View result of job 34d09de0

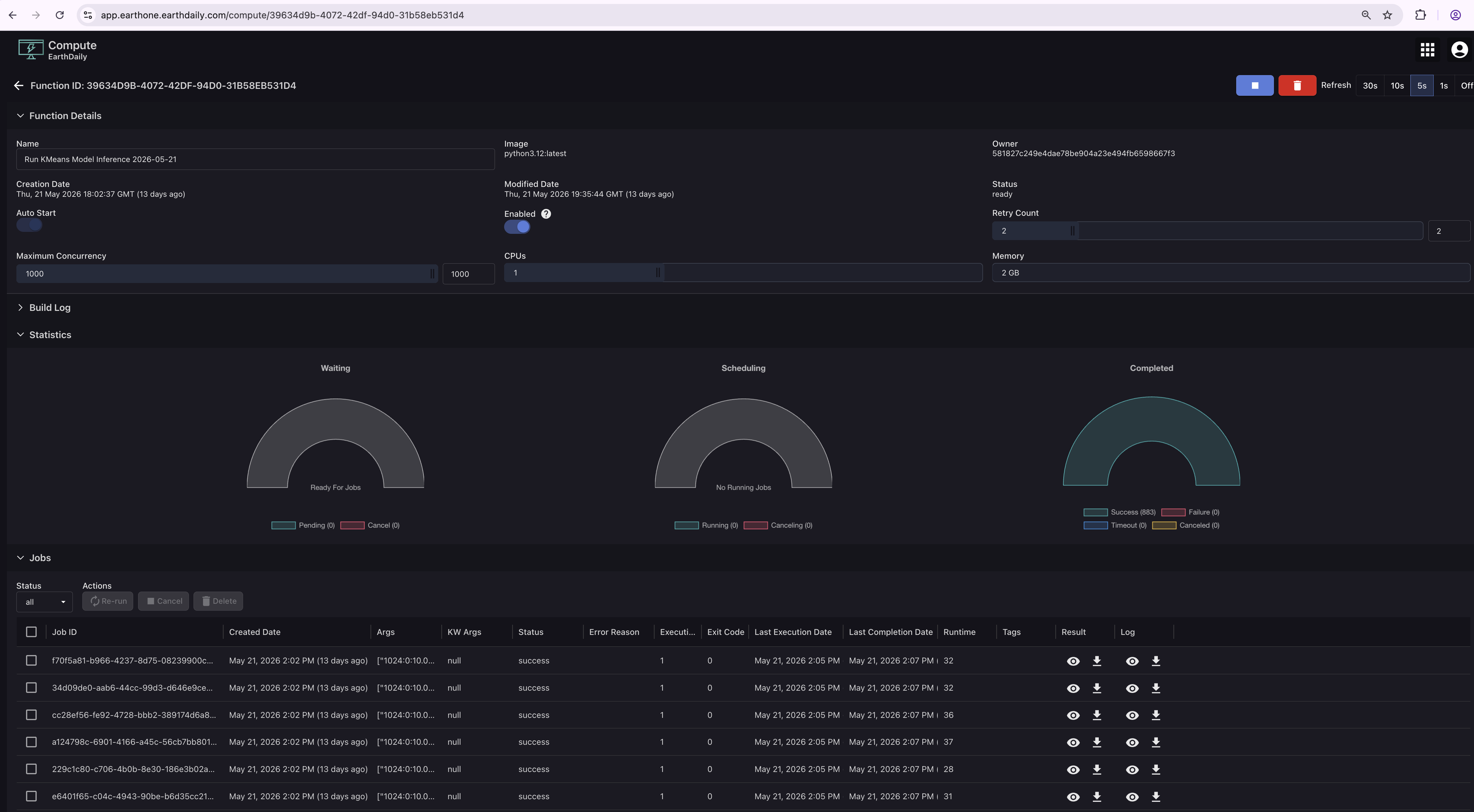(x=1073, y=688)
